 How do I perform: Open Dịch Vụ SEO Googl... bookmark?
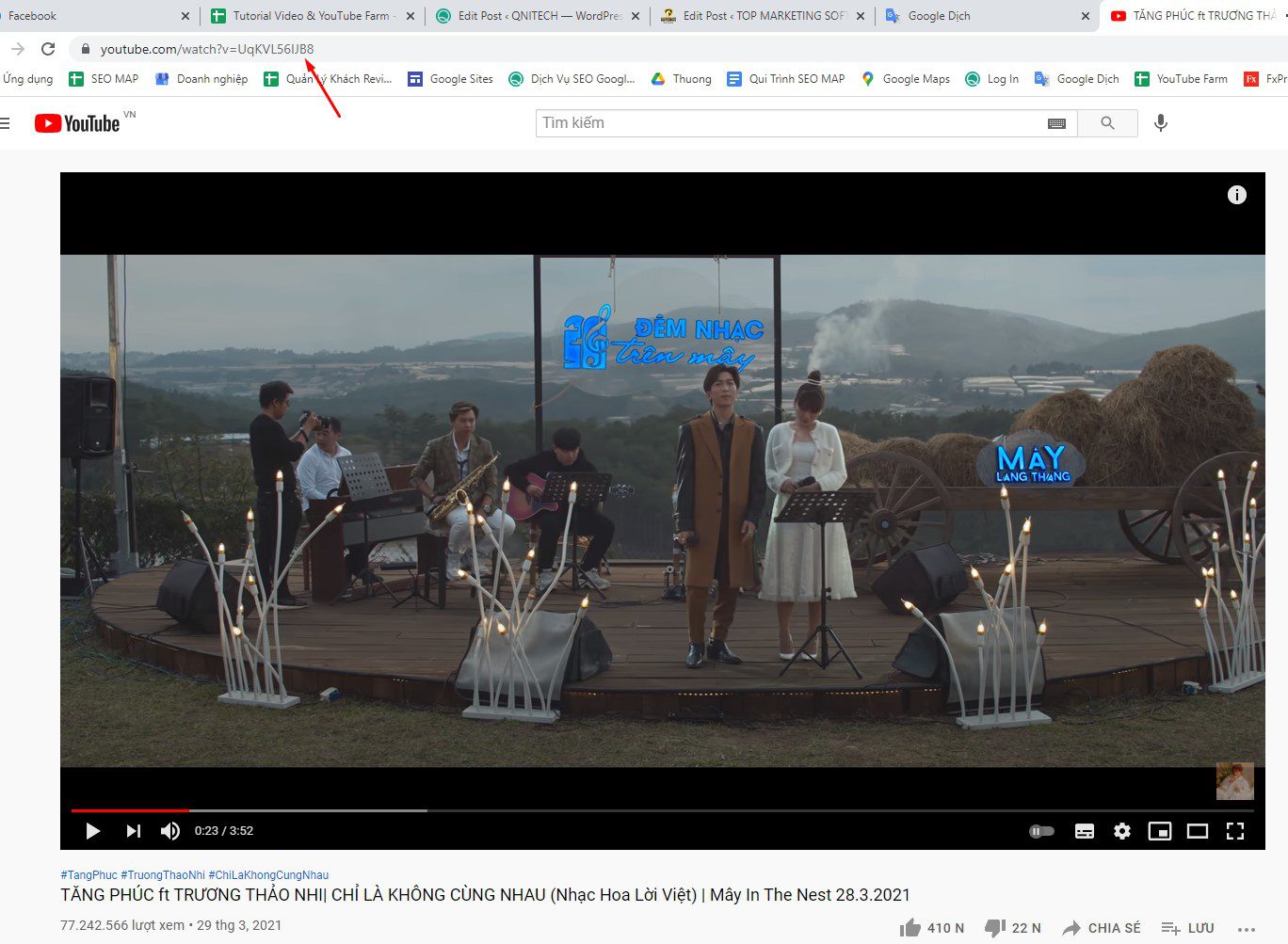click(572, 79)
